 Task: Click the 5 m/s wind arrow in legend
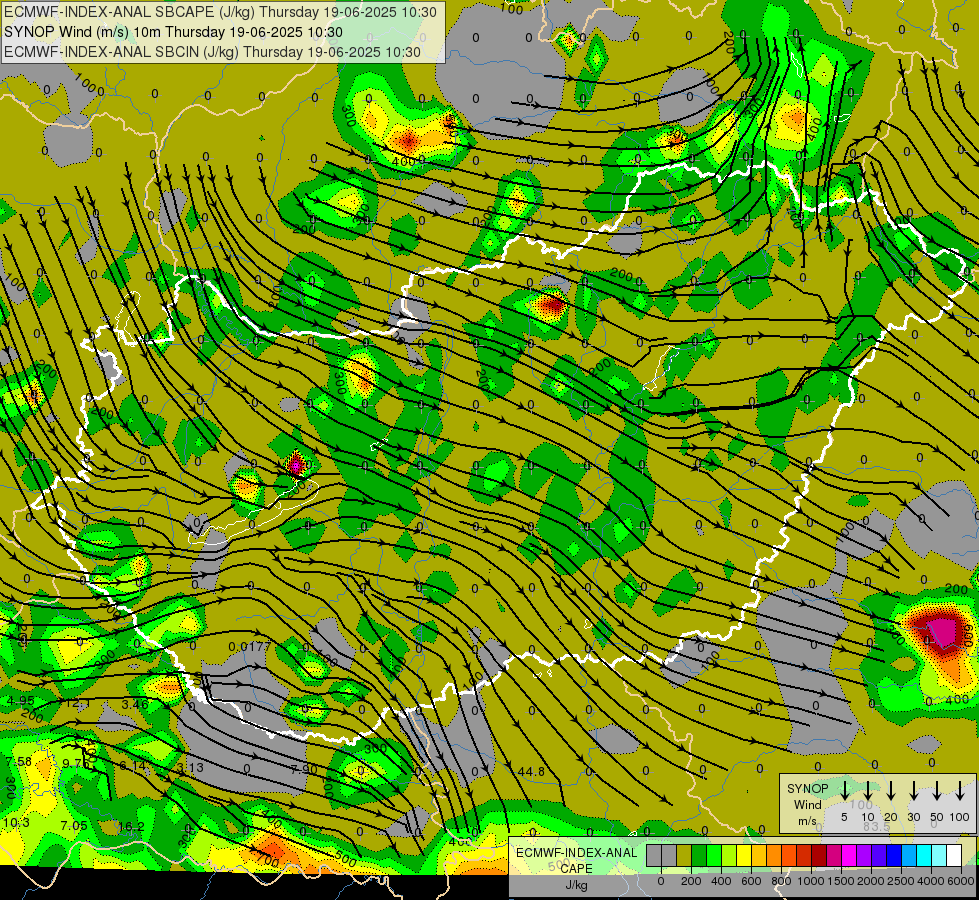[844, 789]
